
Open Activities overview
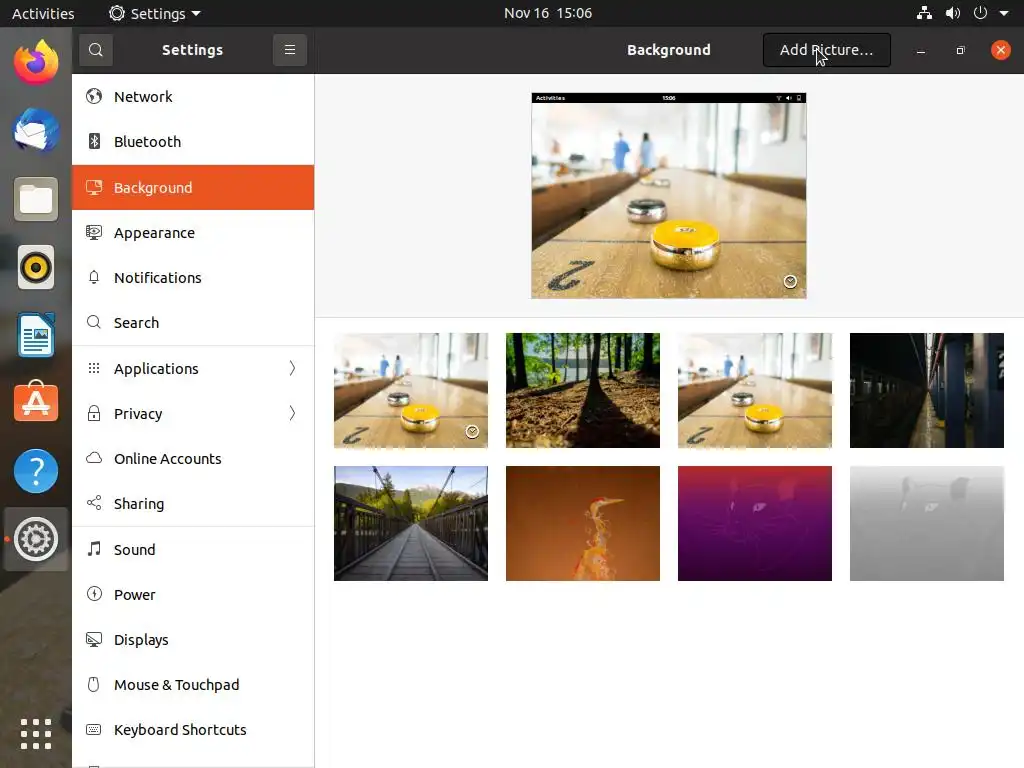[x=43, y=13]
